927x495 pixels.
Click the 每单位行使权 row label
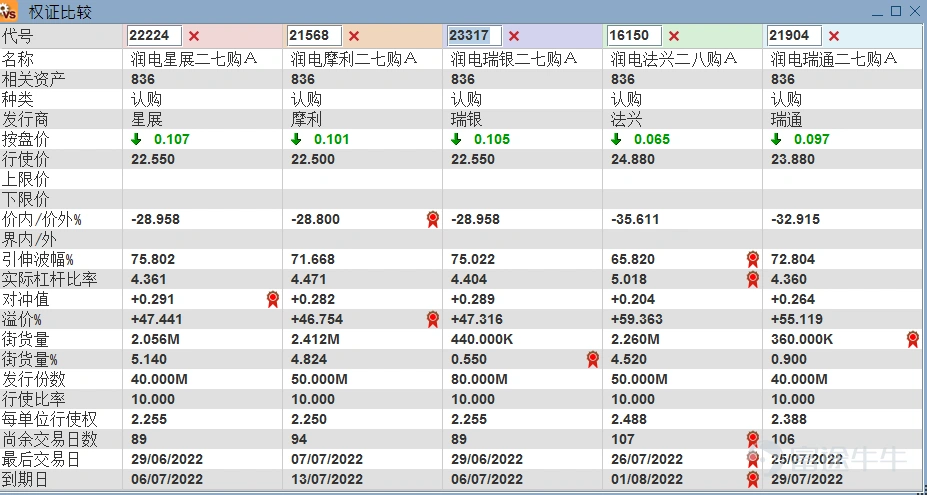pos(50,419)
